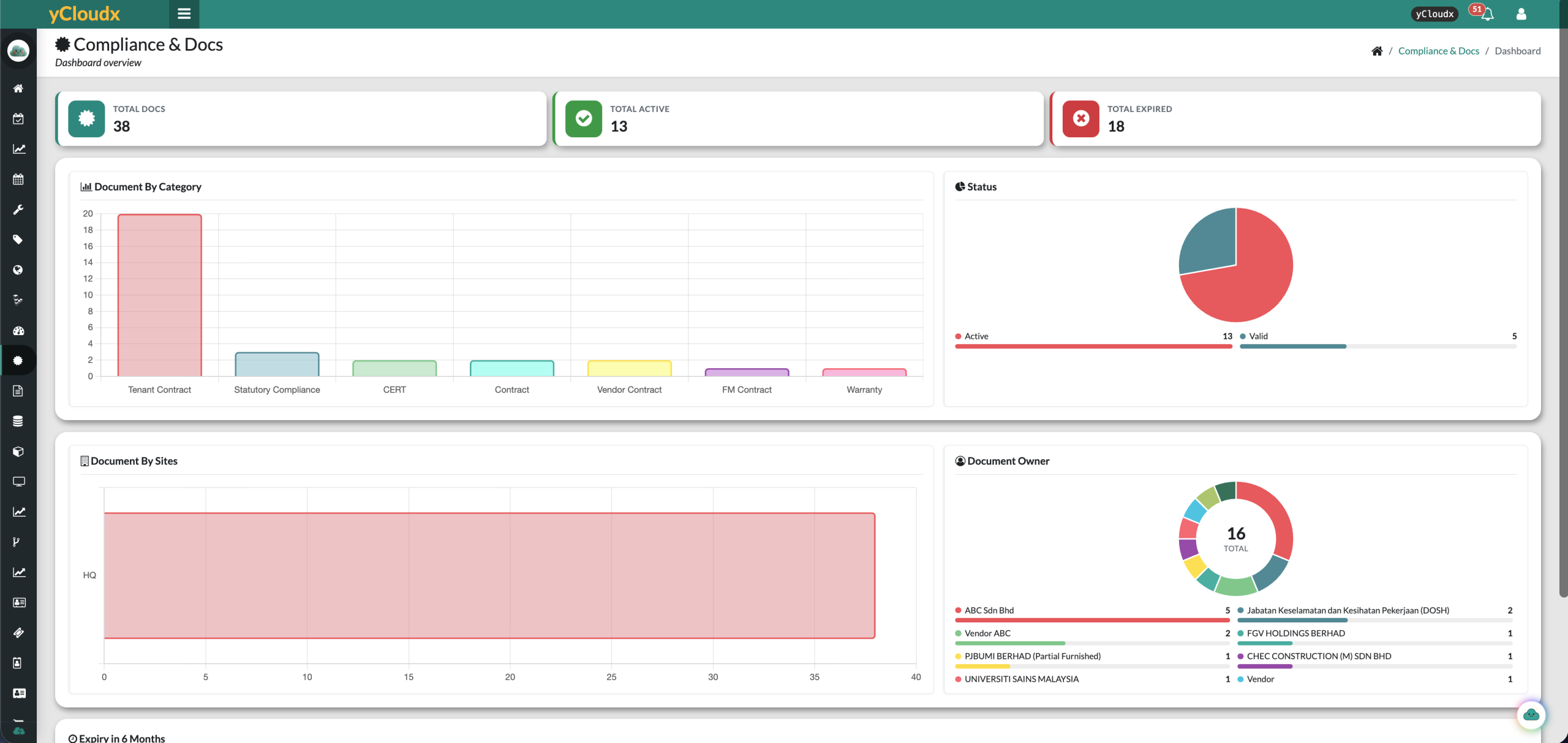Click the home icon in breadcrumb
The height and width of the screenshot is (743, 1568).
coord(1377,51)
